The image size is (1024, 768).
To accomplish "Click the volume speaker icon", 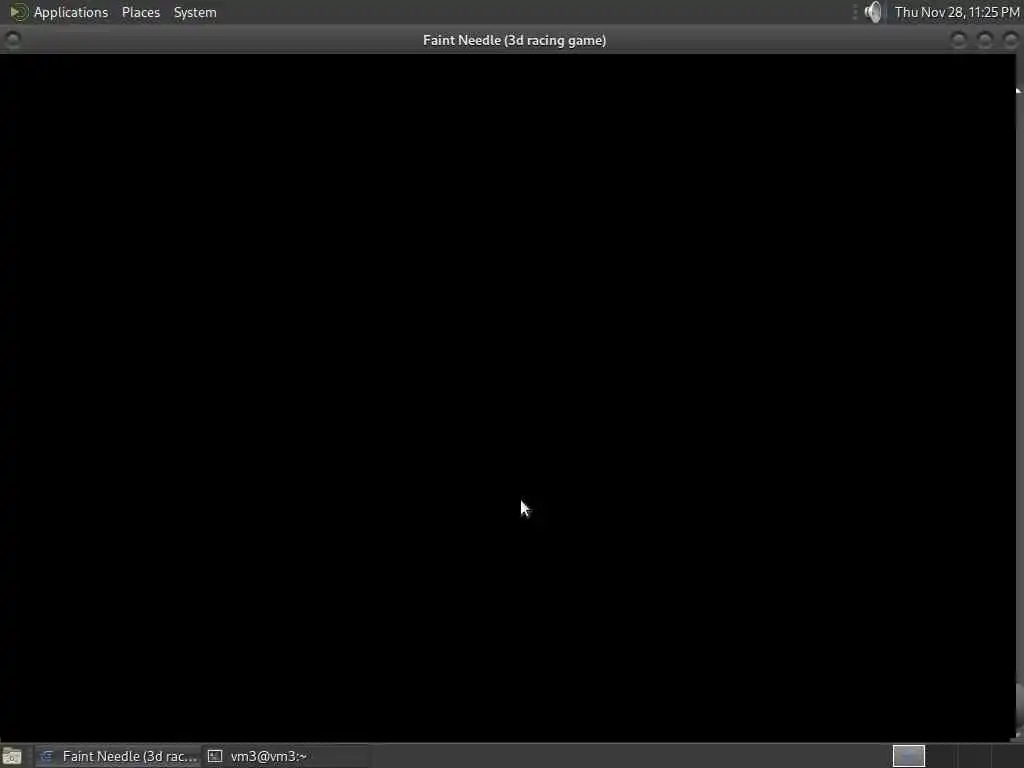I will coord(873,12).
